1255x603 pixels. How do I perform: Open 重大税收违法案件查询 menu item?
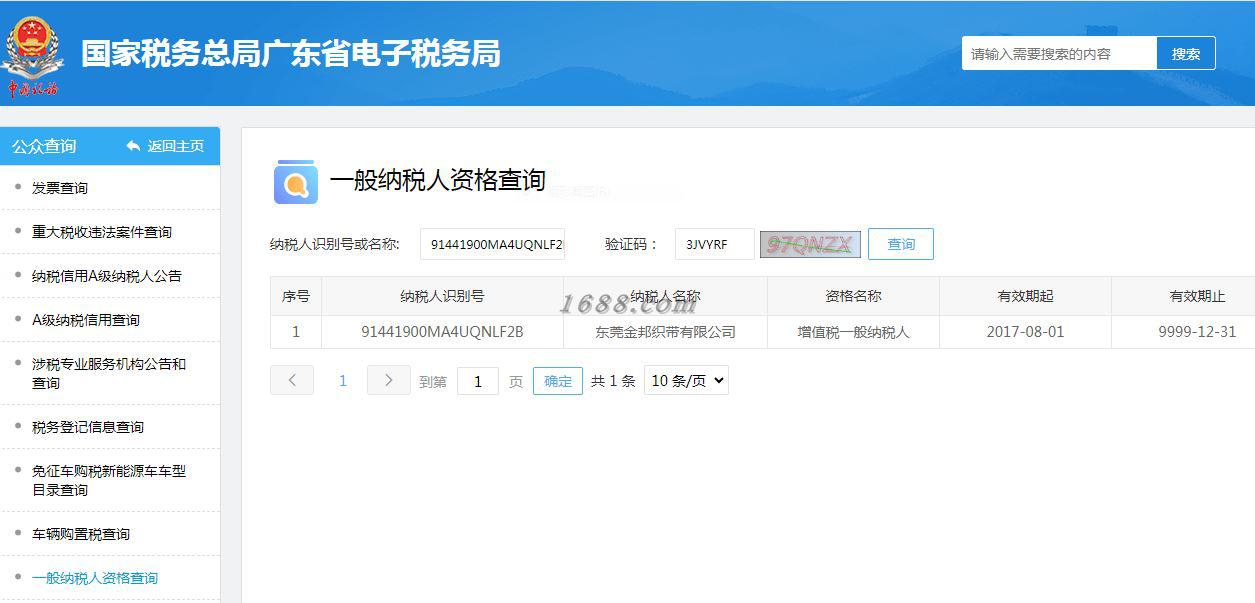click(x=102, y=232)
